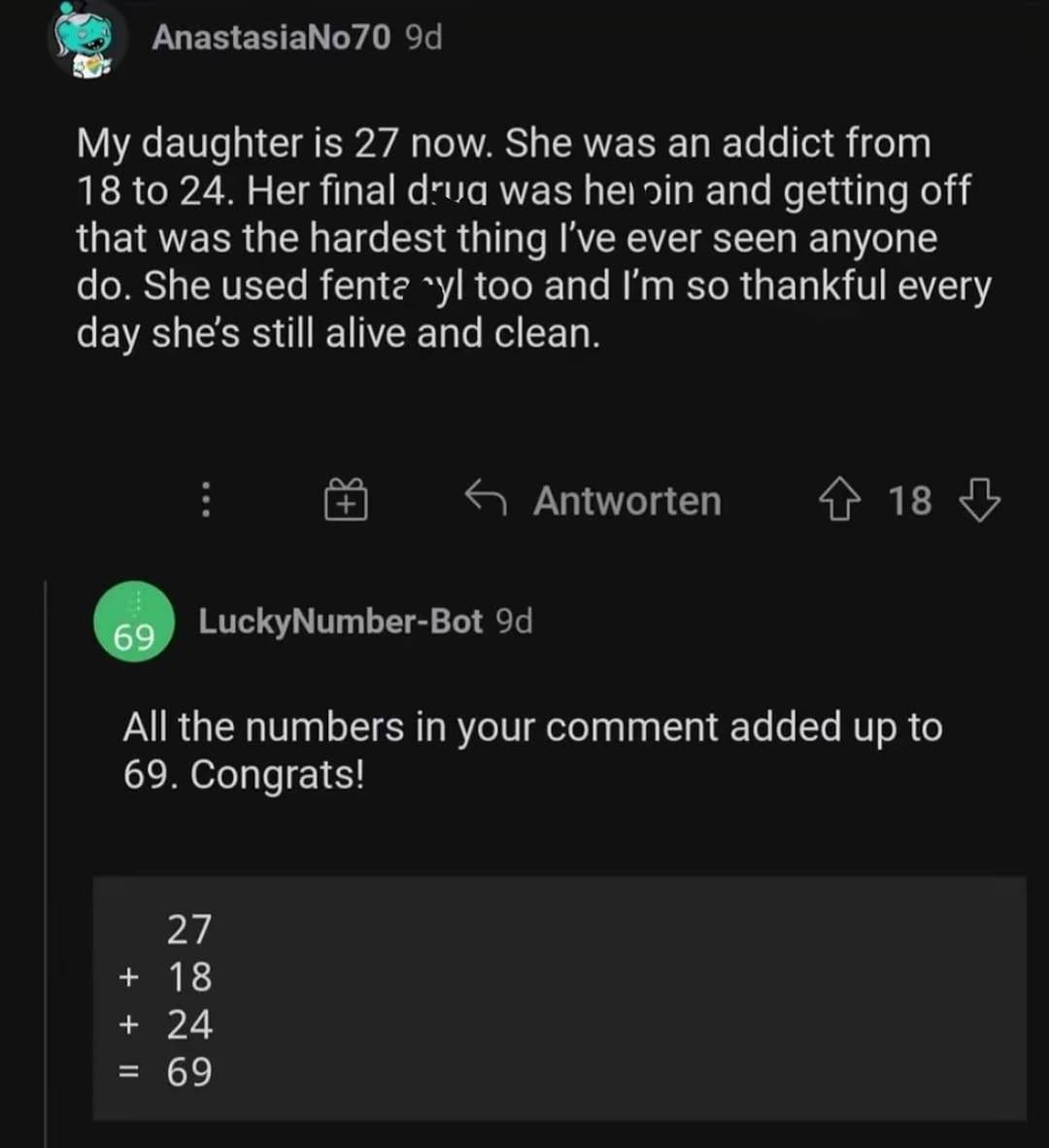Open the three-dot comment options menu

(205, 501)
